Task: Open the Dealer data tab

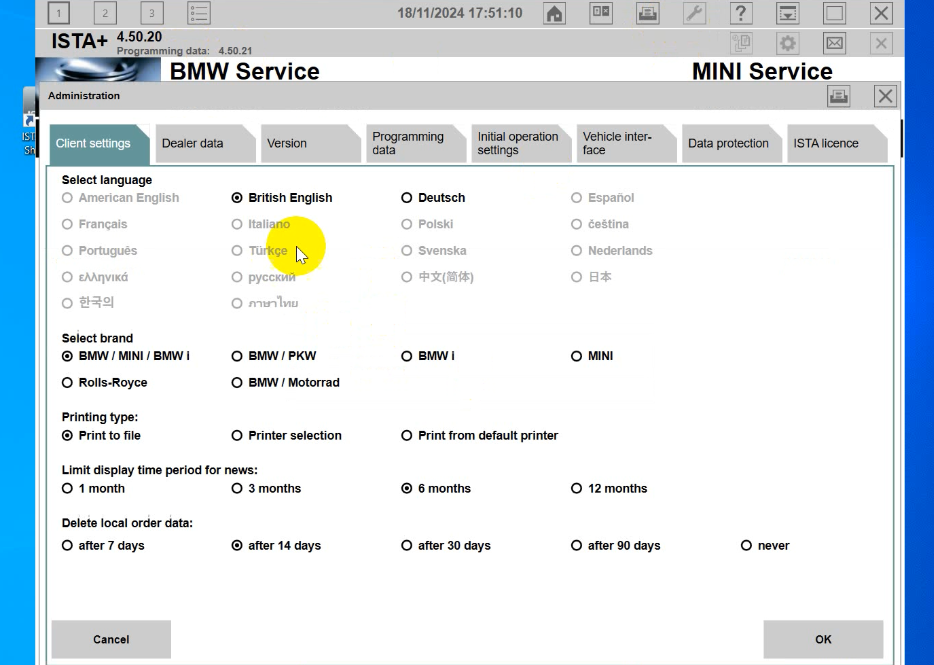Action: point(205,144)
